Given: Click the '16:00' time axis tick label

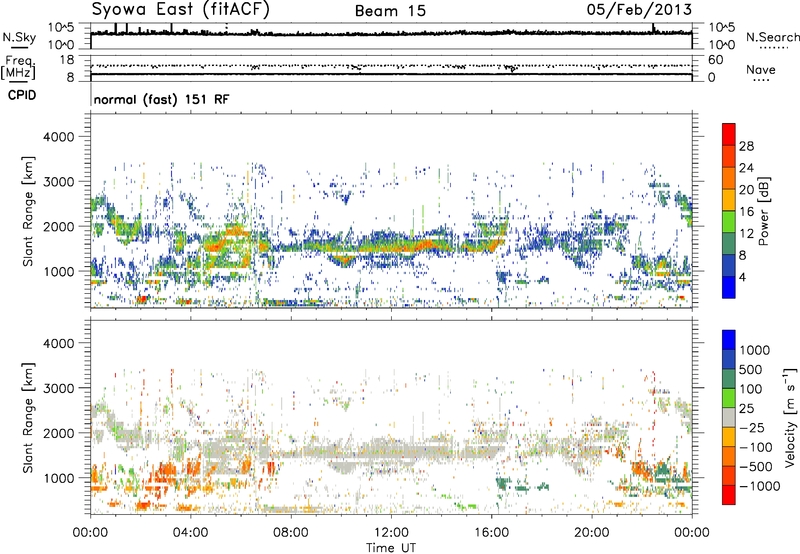Looking at the screenshot, I should [x=491, y=533].
